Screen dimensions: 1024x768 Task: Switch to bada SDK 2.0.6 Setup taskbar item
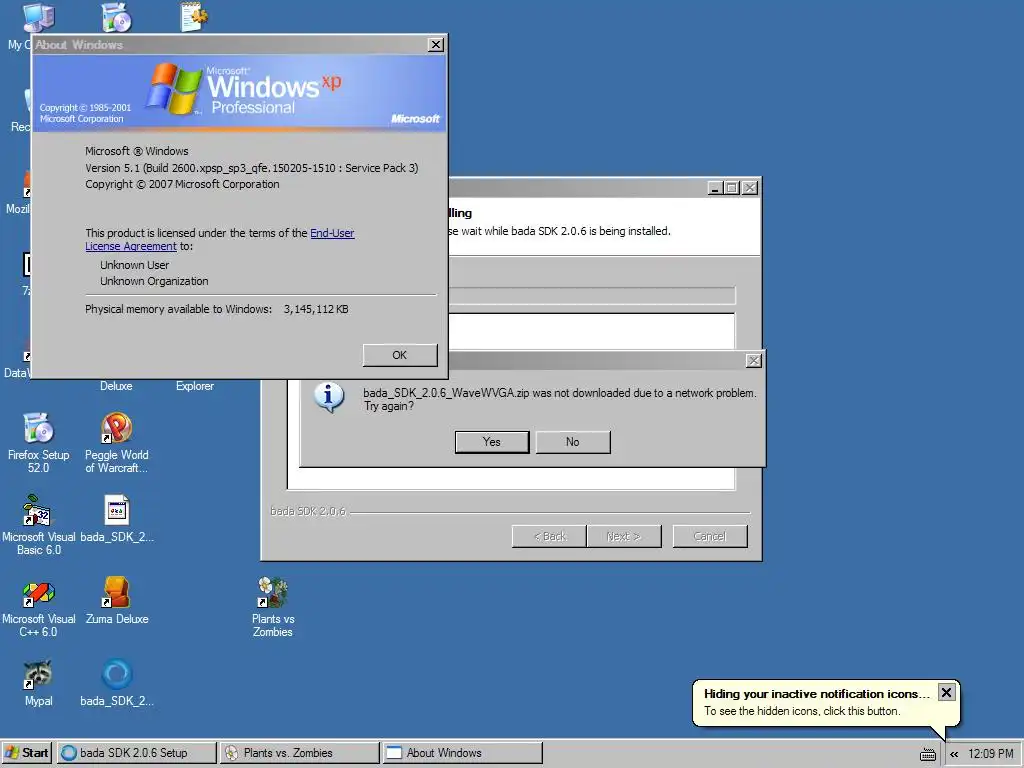coord(136,753)
